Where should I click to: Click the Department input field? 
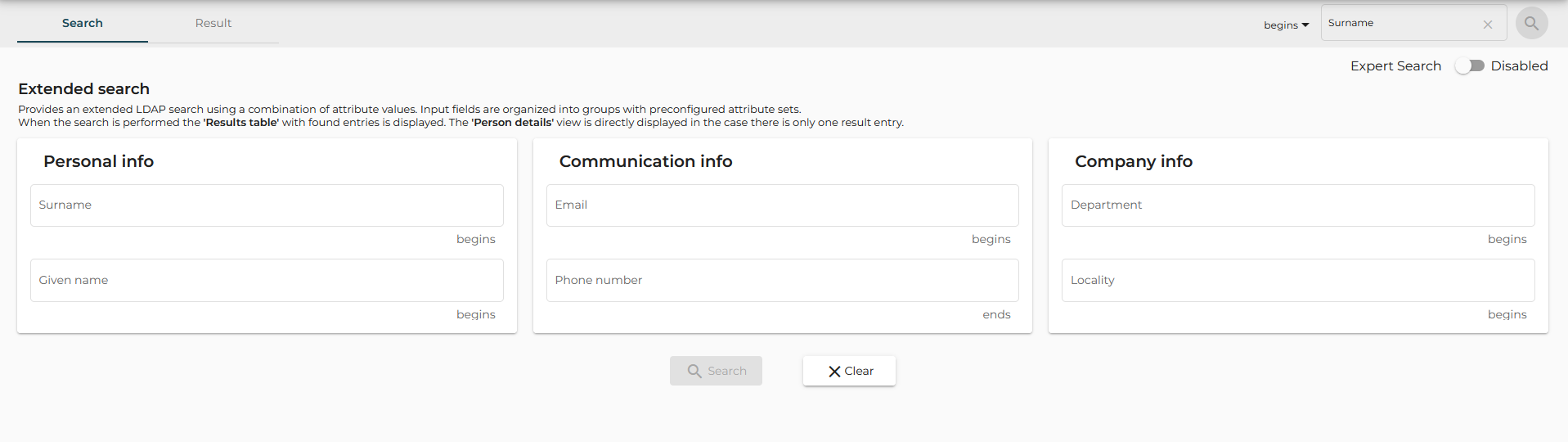click(x=1297, y=205)
